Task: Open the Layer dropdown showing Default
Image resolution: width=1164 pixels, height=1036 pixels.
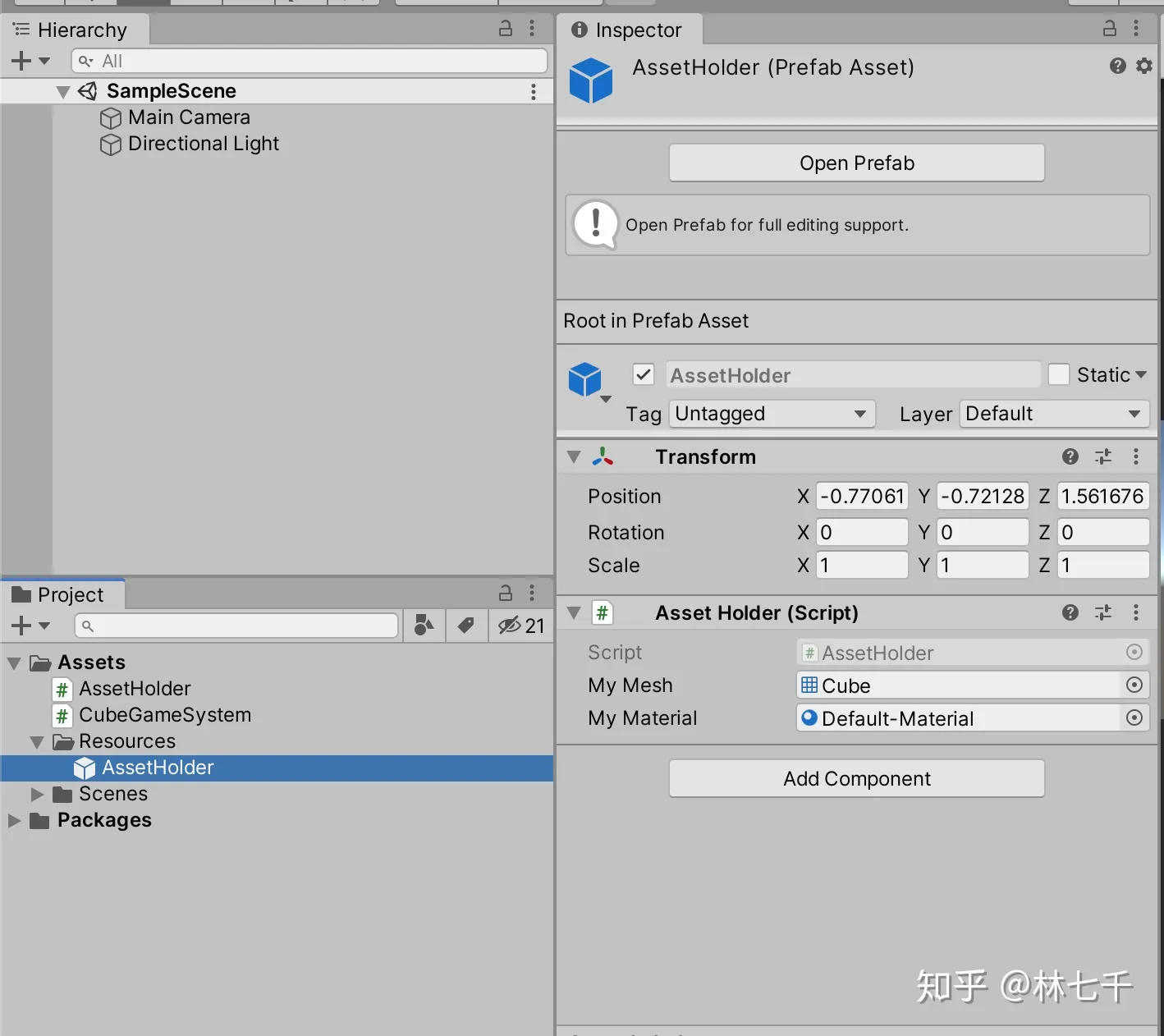Action: (x=1053, y=414)
